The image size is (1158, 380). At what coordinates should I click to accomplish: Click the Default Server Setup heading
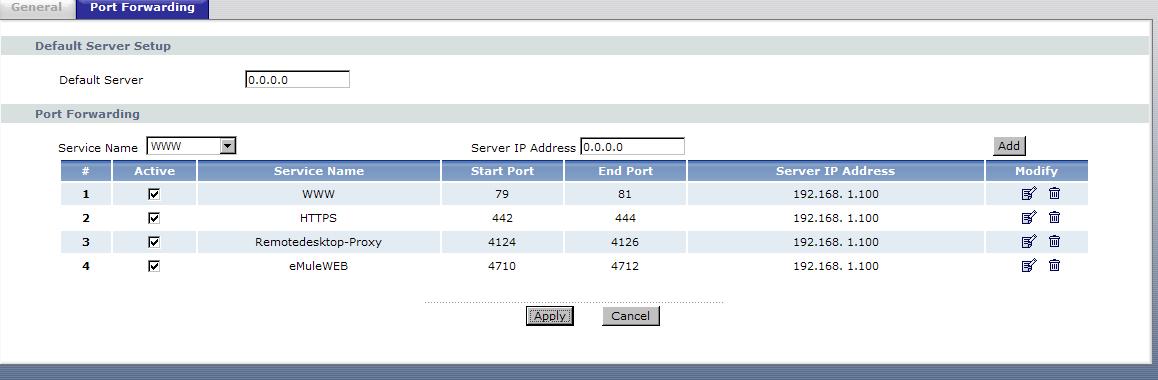pos(103,46)
